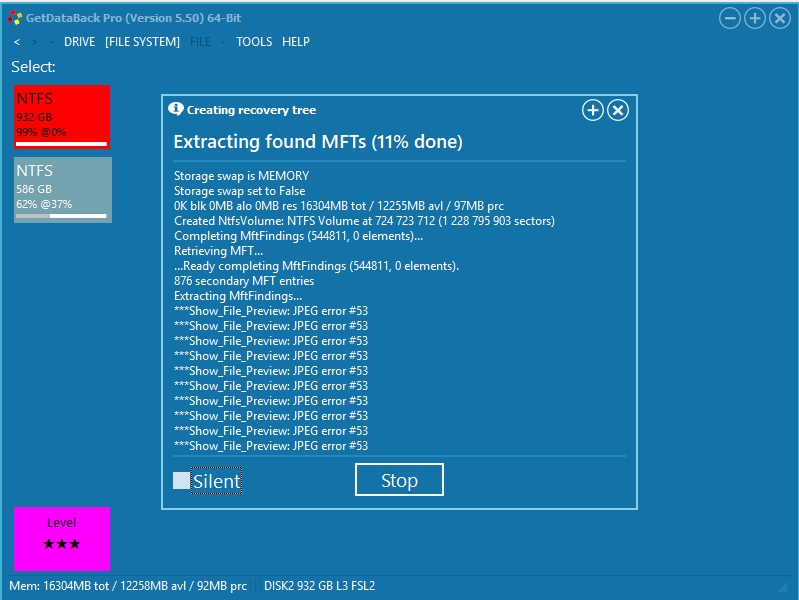Click the Extracting found MFTs progress heading
Viewport: 799px width, 600px height.
(x=318, y=142)
